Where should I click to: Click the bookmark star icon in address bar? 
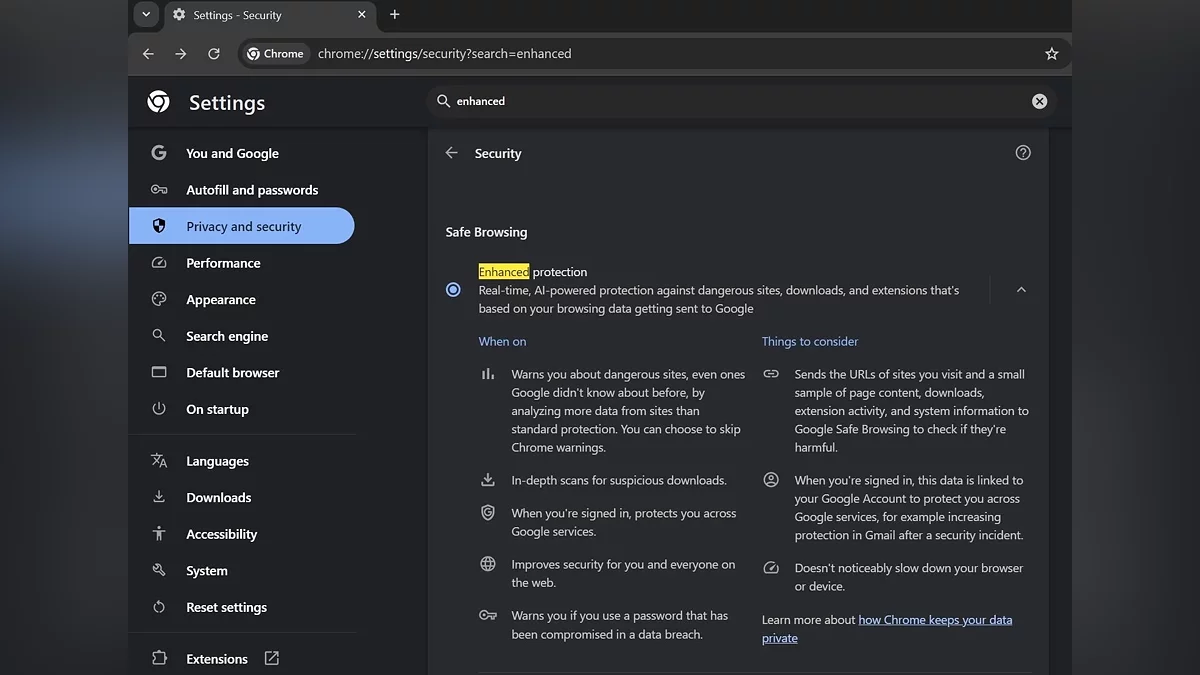click(x=1051, y=54)
